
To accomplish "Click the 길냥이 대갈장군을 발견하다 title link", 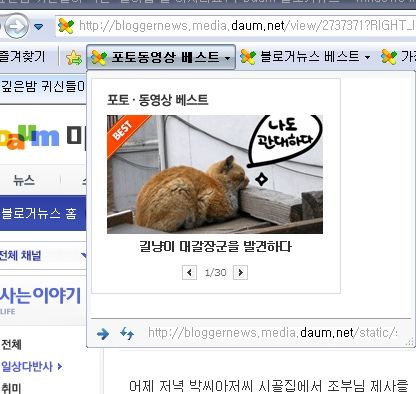I will pos(215,246).
